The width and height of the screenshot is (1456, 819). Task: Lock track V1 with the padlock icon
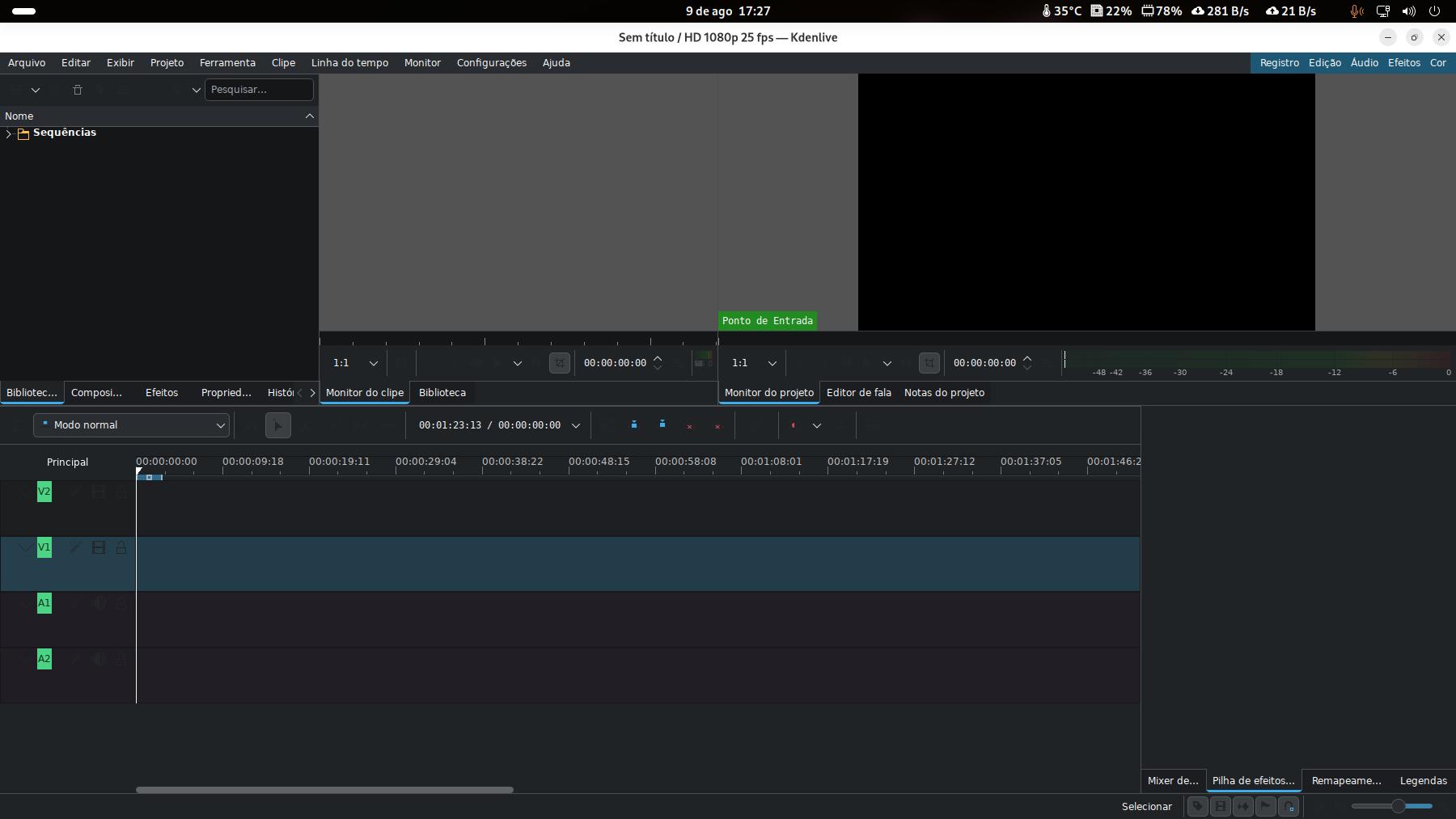click(121, 547)
